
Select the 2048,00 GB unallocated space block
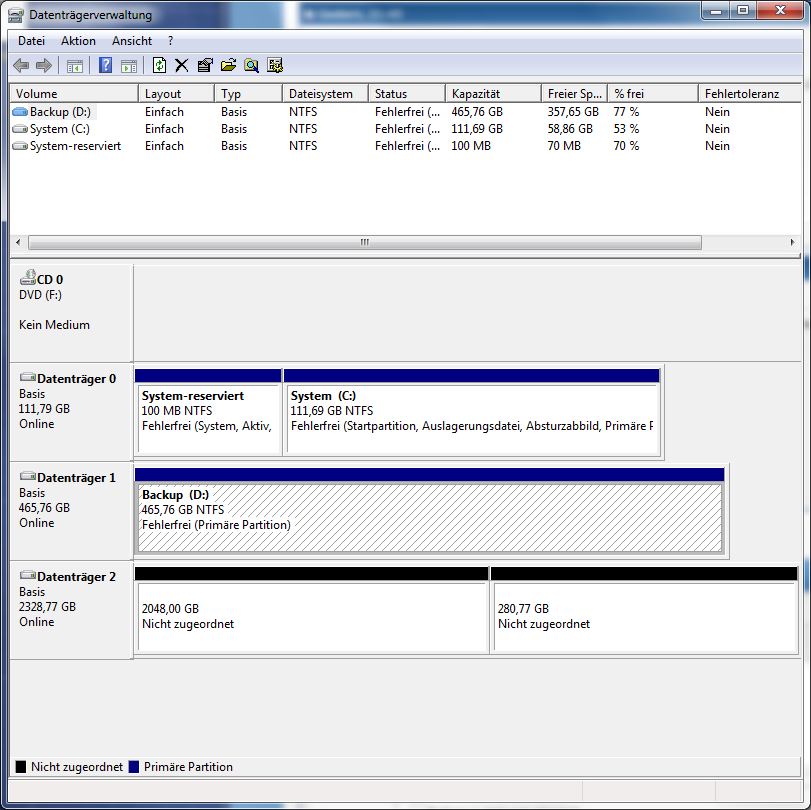point(311,610)
